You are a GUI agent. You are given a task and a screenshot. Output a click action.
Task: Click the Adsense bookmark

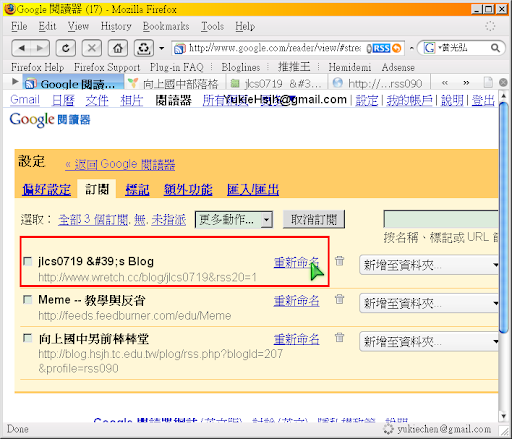pos(398,67)
